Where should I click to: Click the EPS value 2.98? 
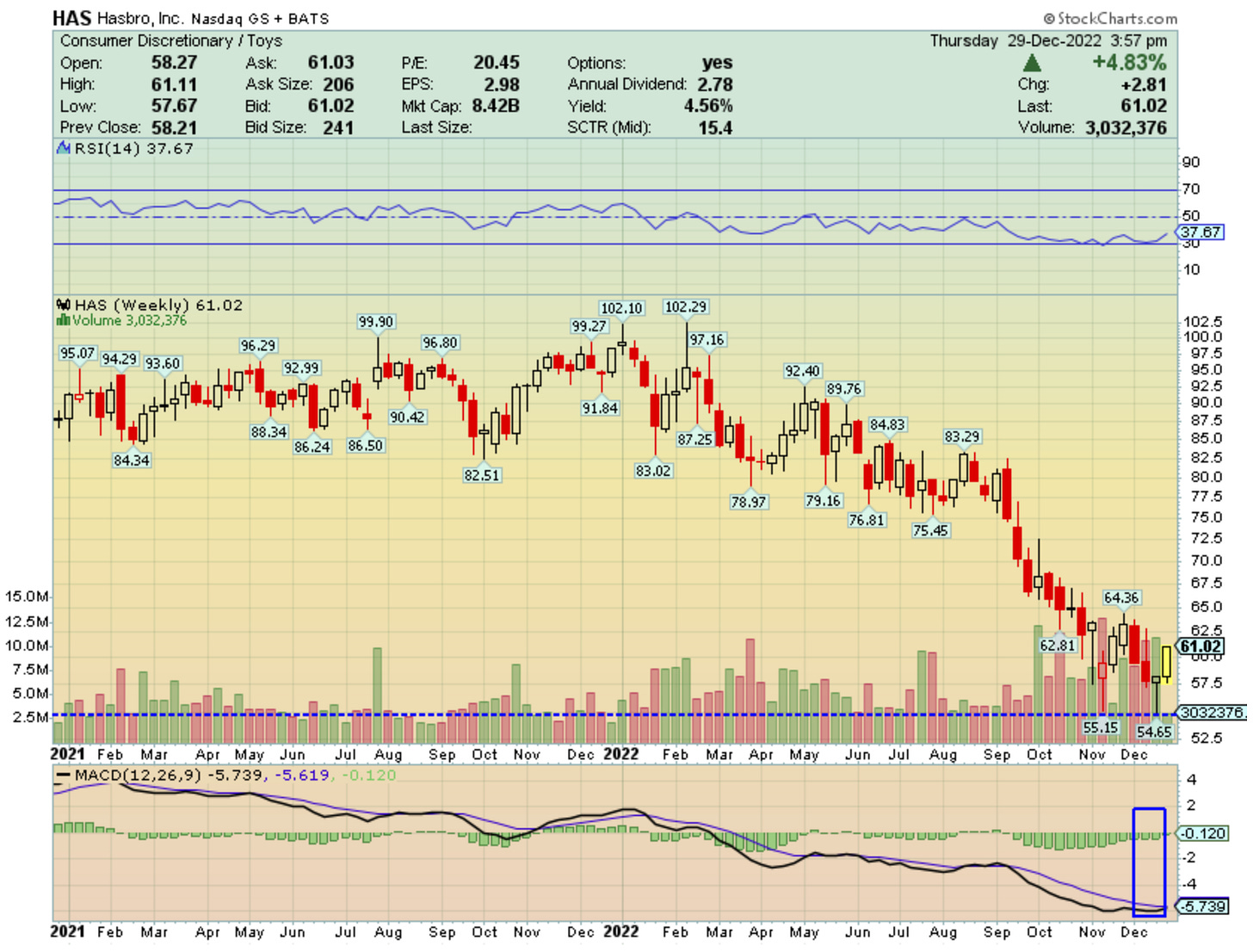point(502,84)
